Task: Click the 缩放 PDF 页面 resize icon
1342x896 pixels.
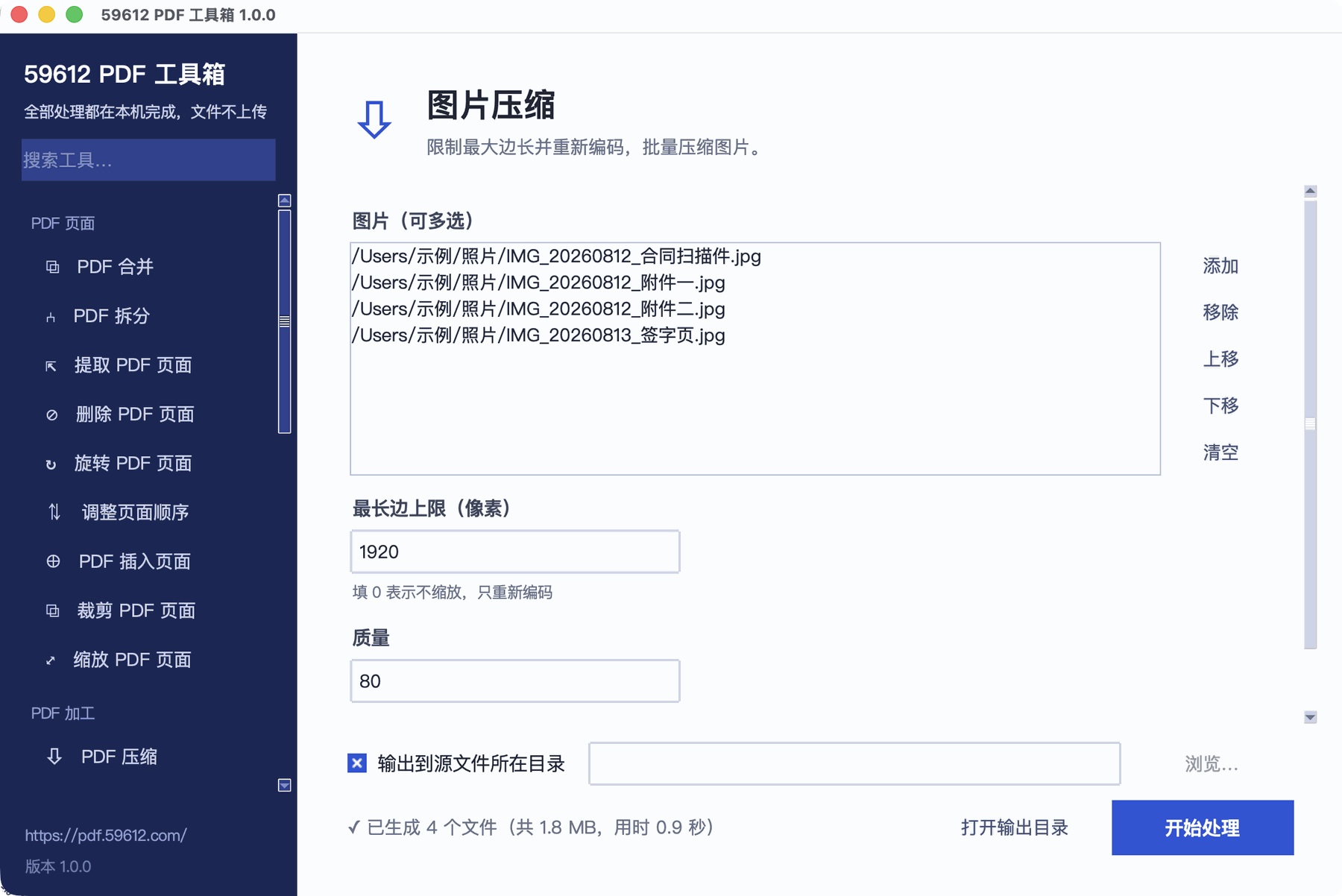Action: pyautogui.click(x=51, y=660)
